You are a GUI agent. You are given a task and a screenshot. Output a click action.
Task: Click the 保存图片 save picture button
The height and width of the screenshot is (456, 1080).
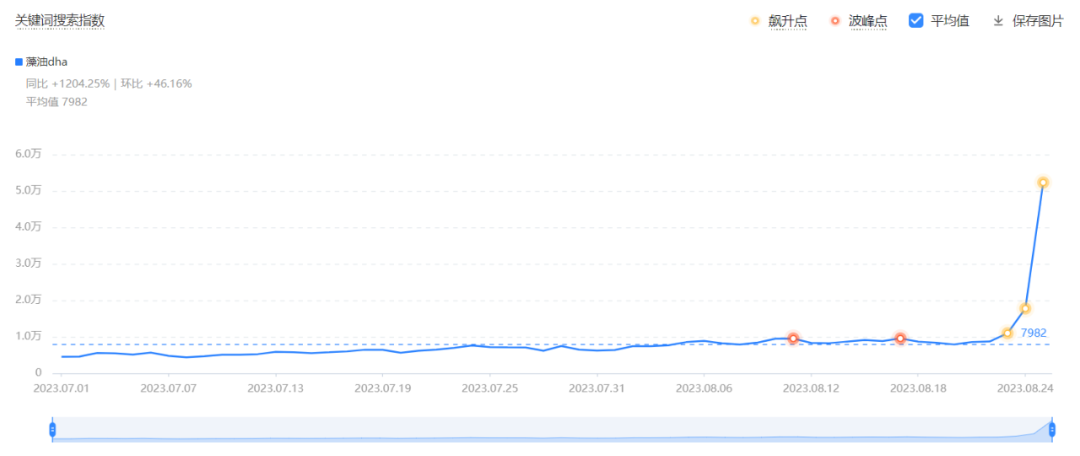[1037, 21]
